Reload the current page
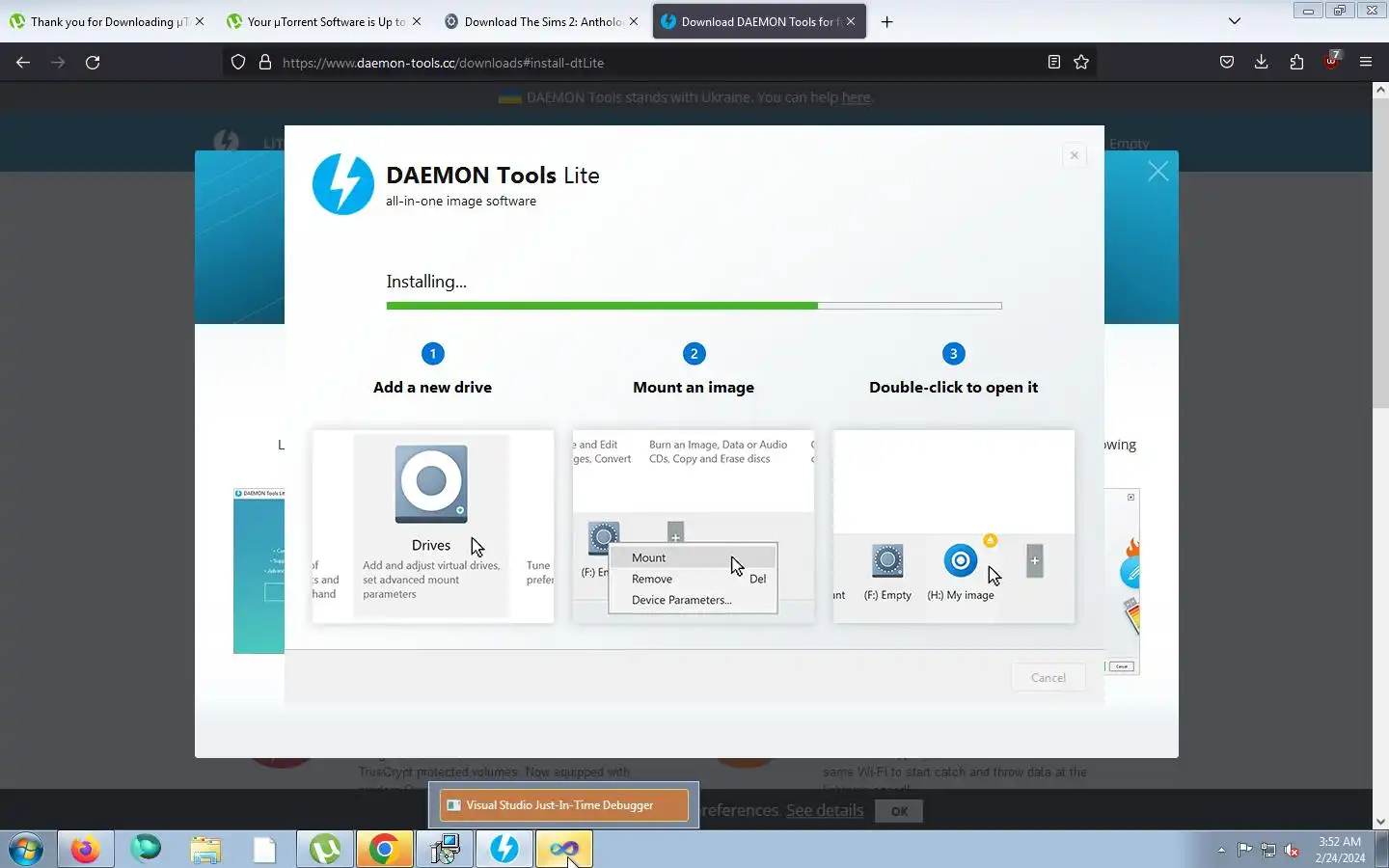The height and width of the screenshot is (868, 1389). 93,62
